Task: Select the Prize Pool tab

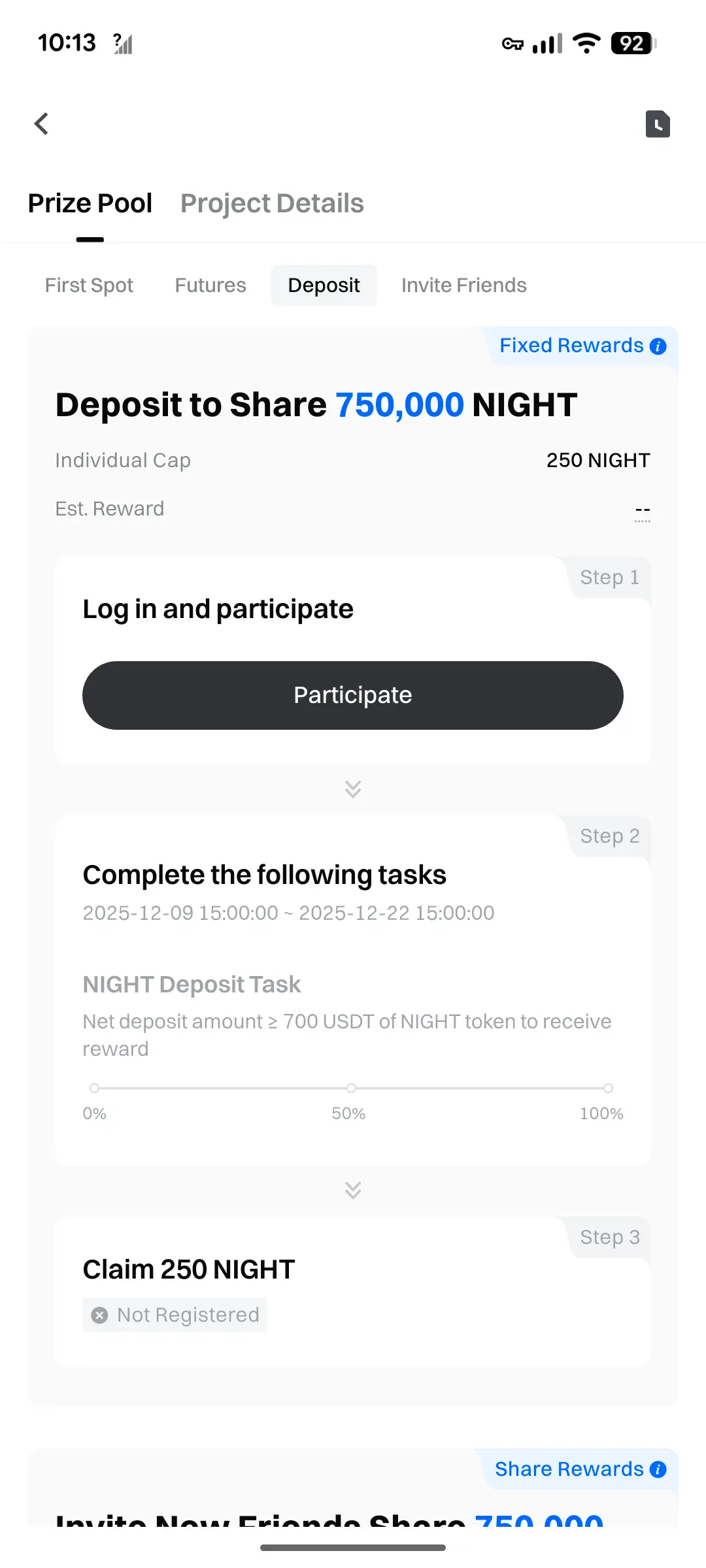Action: click(90, 203)
